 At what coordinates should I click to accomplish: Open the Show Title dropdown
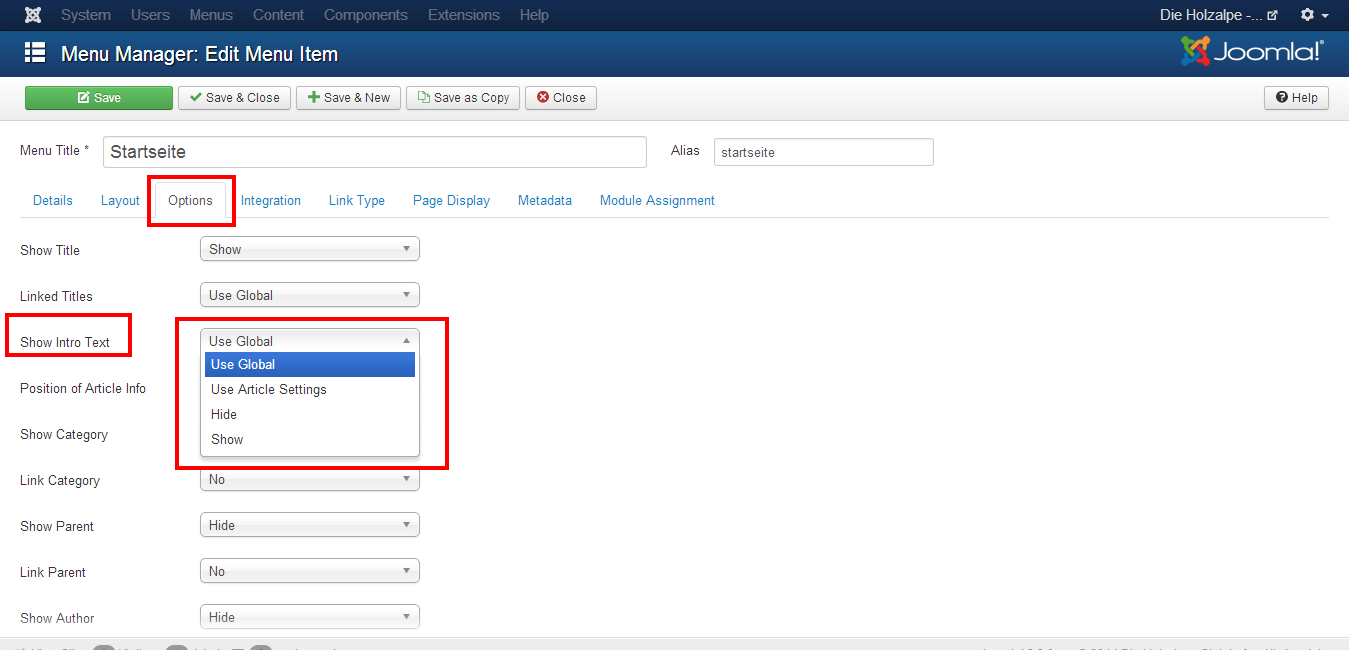(x=310, y=249)
